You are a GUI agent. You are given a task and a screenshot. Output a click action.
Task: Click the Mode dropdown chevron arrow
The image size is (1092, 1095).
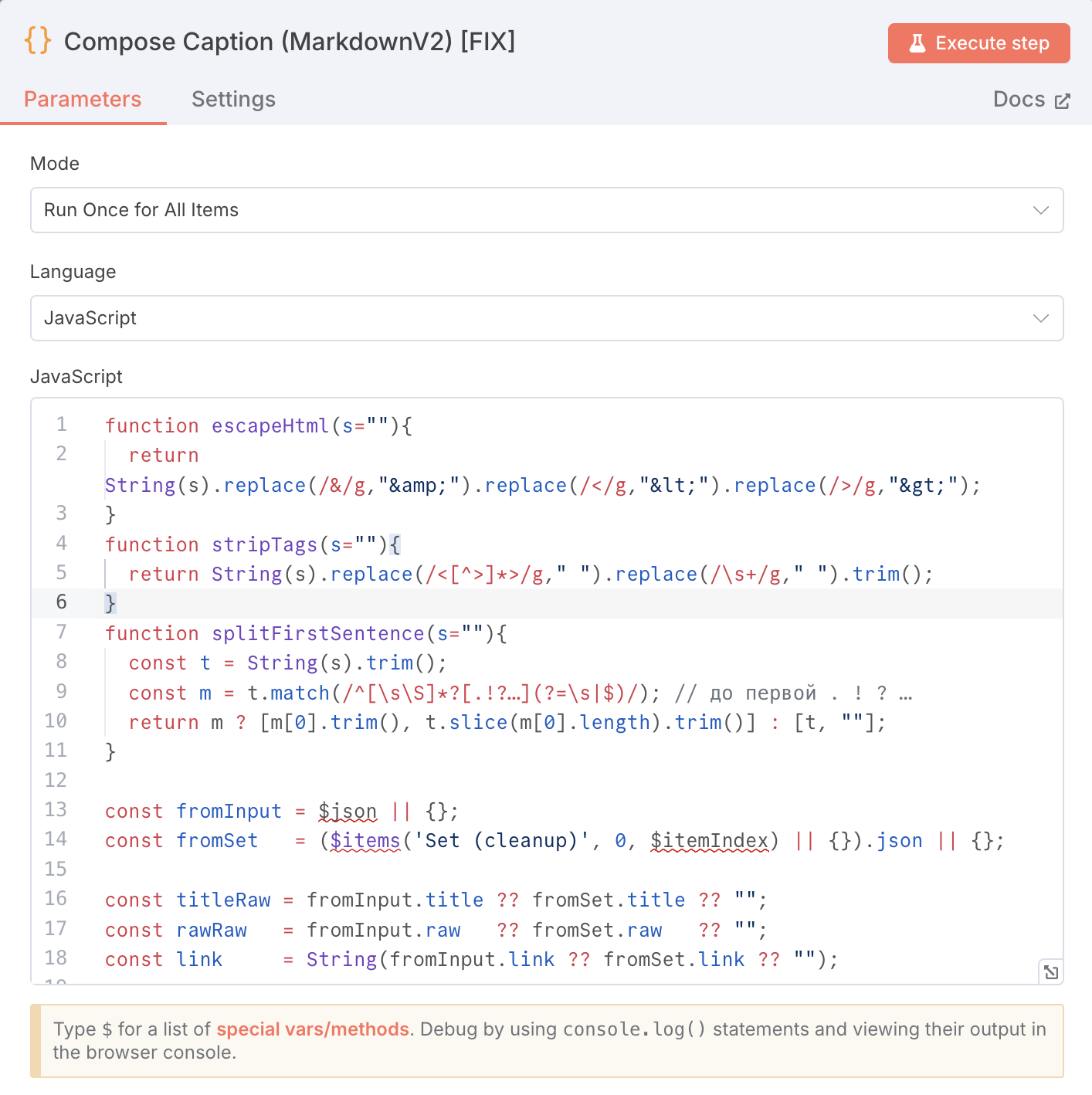point(1040,210)
